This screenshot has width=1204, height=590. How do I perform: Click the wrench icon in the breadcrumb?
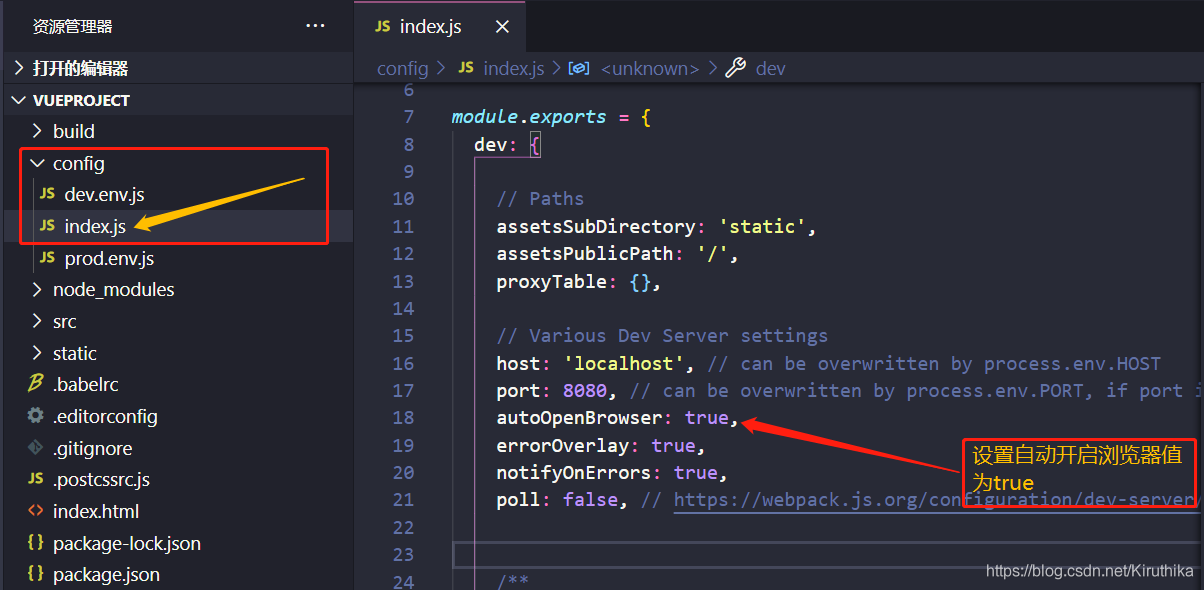pos(735,68)
